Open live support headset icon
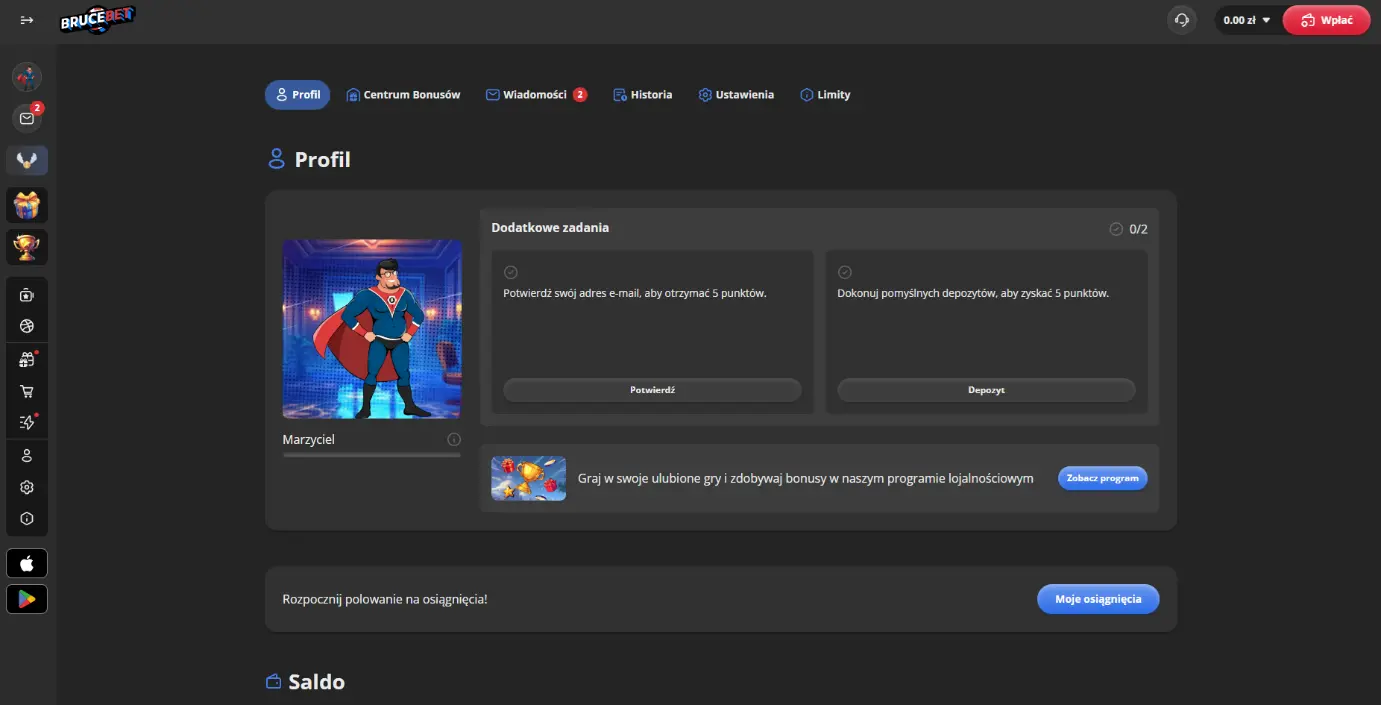 pos(1182,20)
